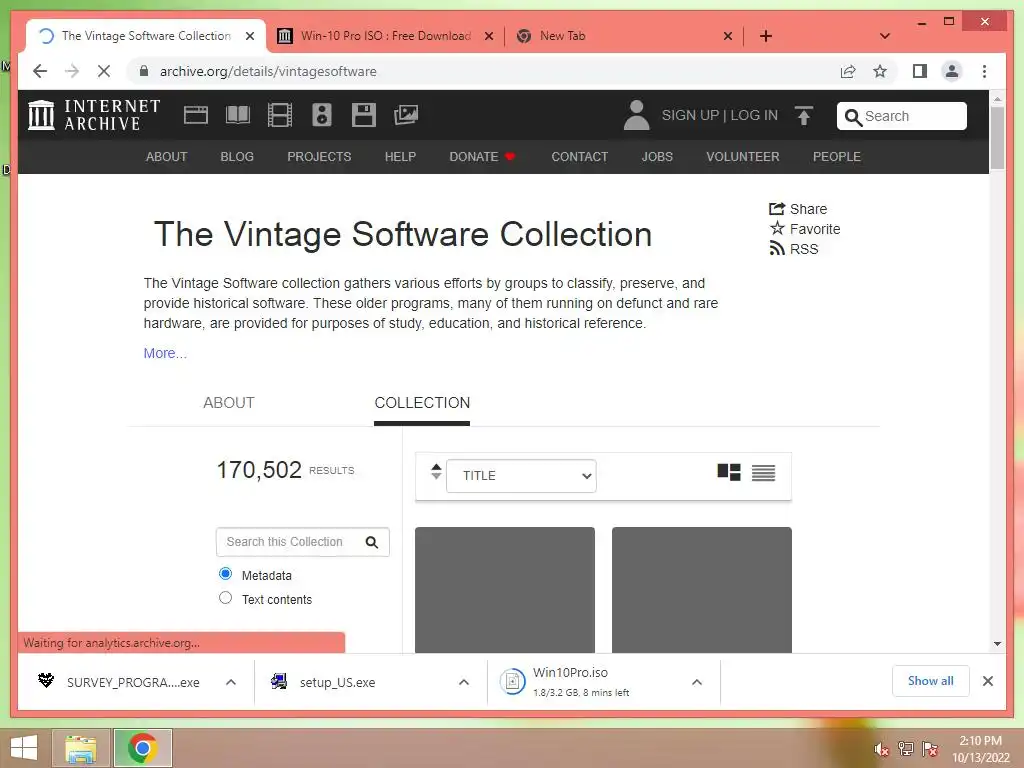Viewport: 1024px width, 768px height.
Task: Open network tray icon
Action: pyautogui.click(x=906, y=749)
